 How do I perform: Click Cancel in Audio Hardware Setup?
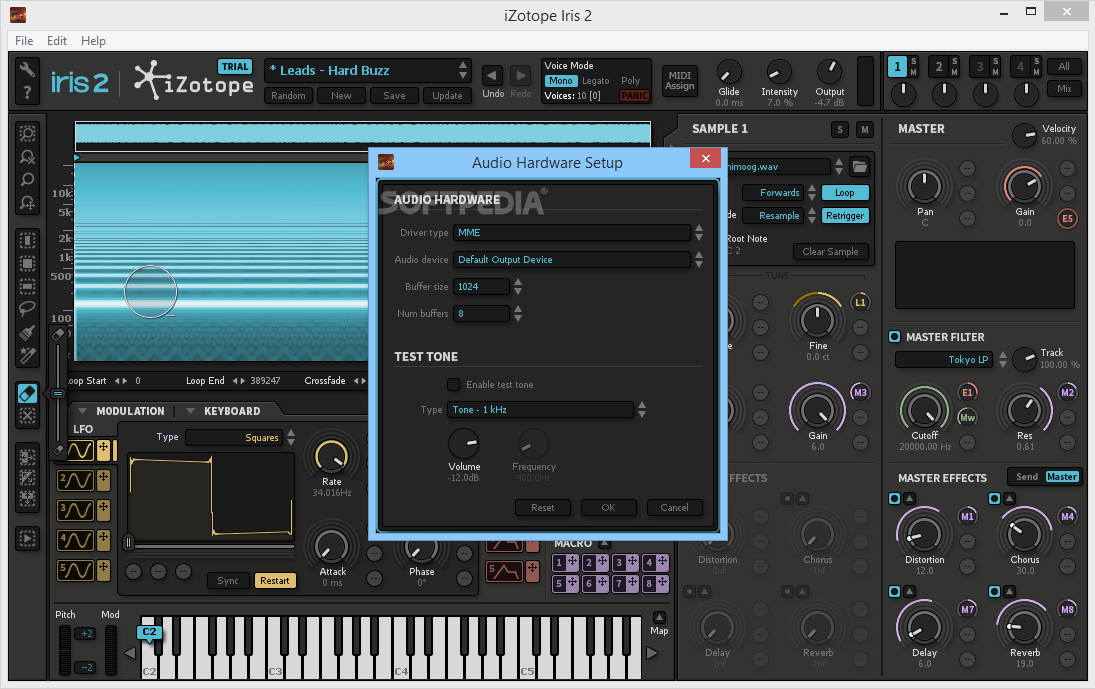[x=675, y=508]
